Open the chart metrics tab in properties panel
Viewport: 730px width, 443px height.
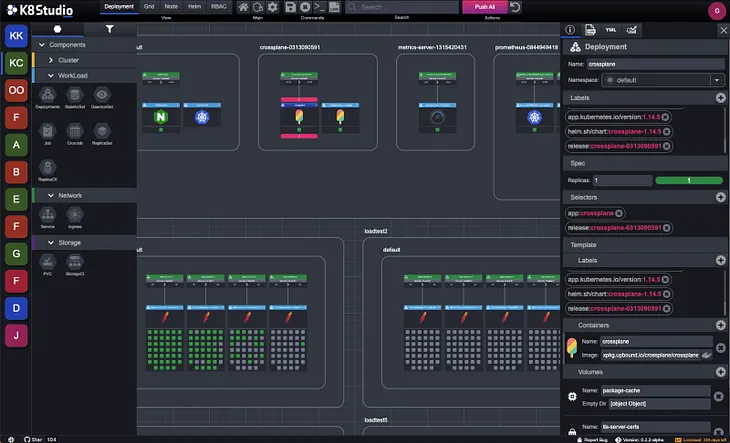coord(632,30)
